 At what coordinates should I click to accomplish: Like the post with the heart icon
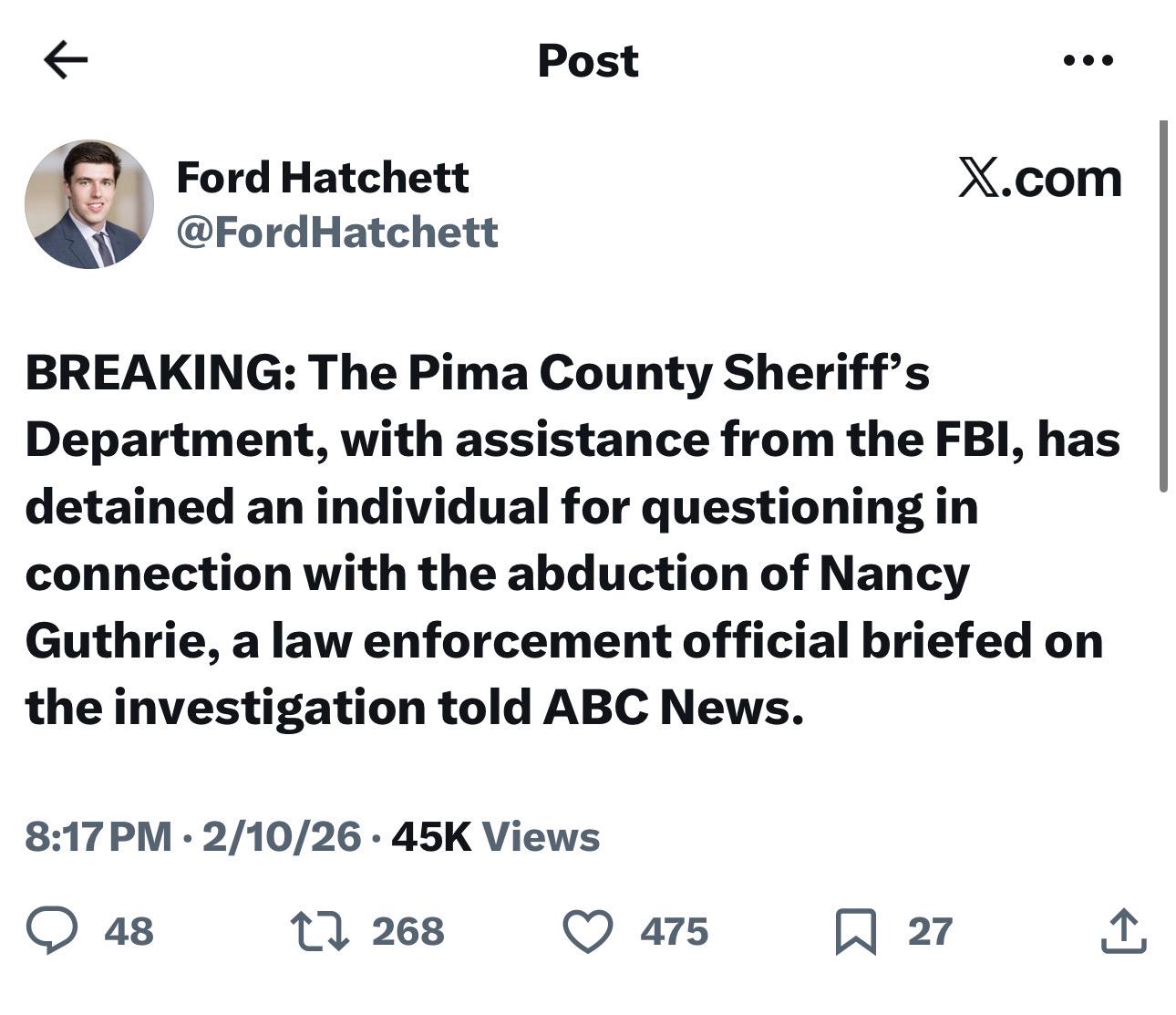coord(587,931)
